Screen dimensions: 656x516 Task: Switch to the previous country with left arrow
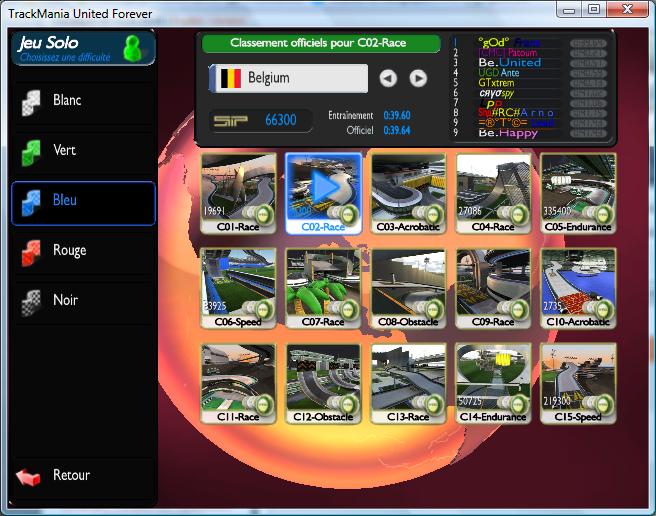[x=388, y=78]
